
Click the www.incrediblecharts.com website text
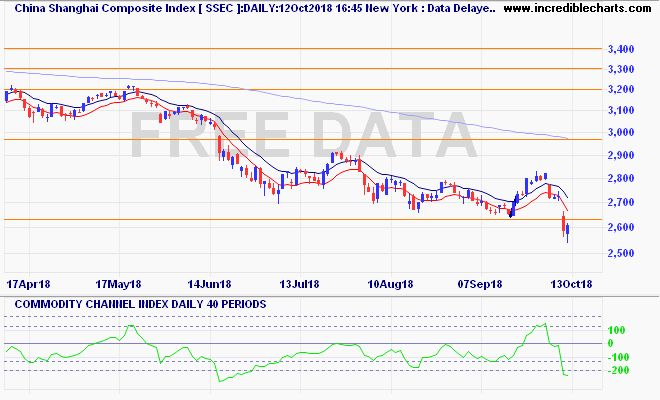pyautogui.click(x=577, y=8)
